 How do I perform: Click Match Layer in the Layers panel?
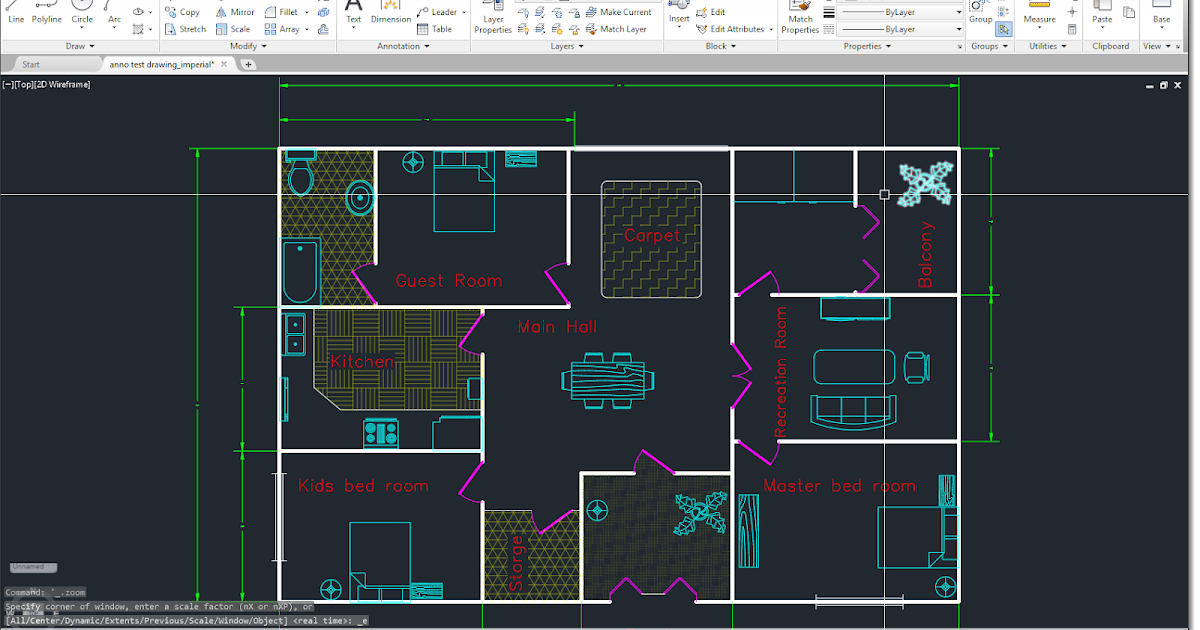(619, 28)
